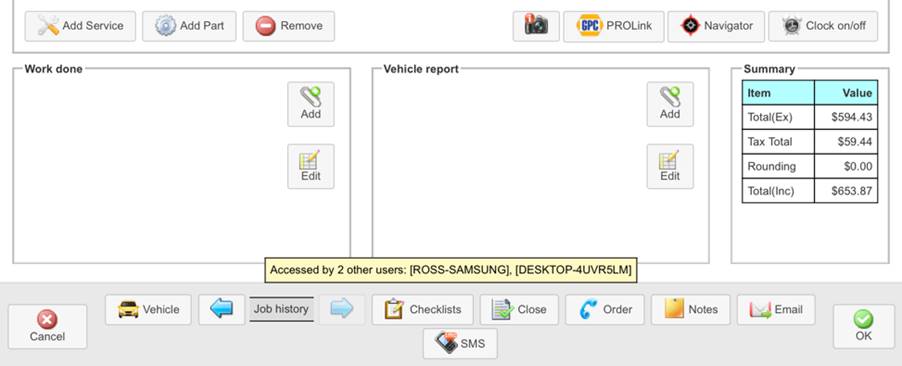Click the Add Part gear button
The image size is (902, 366).
point(189,26)
